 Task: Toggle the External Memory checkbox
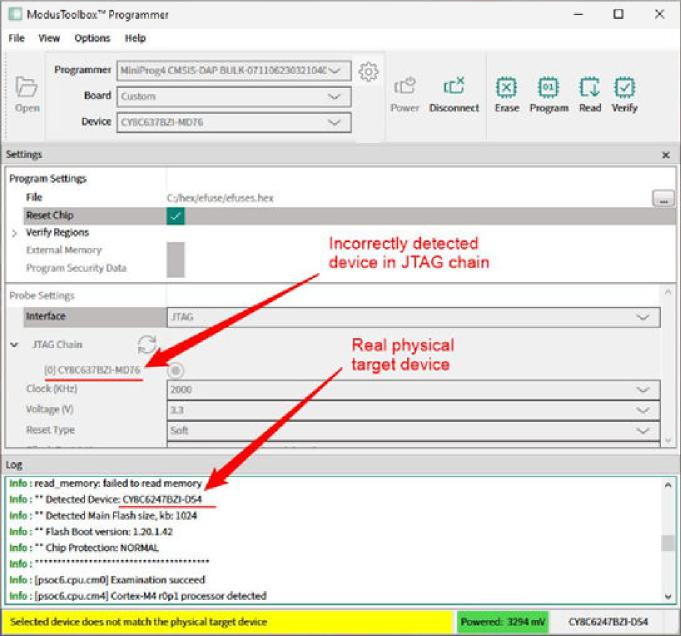pyautogui.click(x=175, y=251)
